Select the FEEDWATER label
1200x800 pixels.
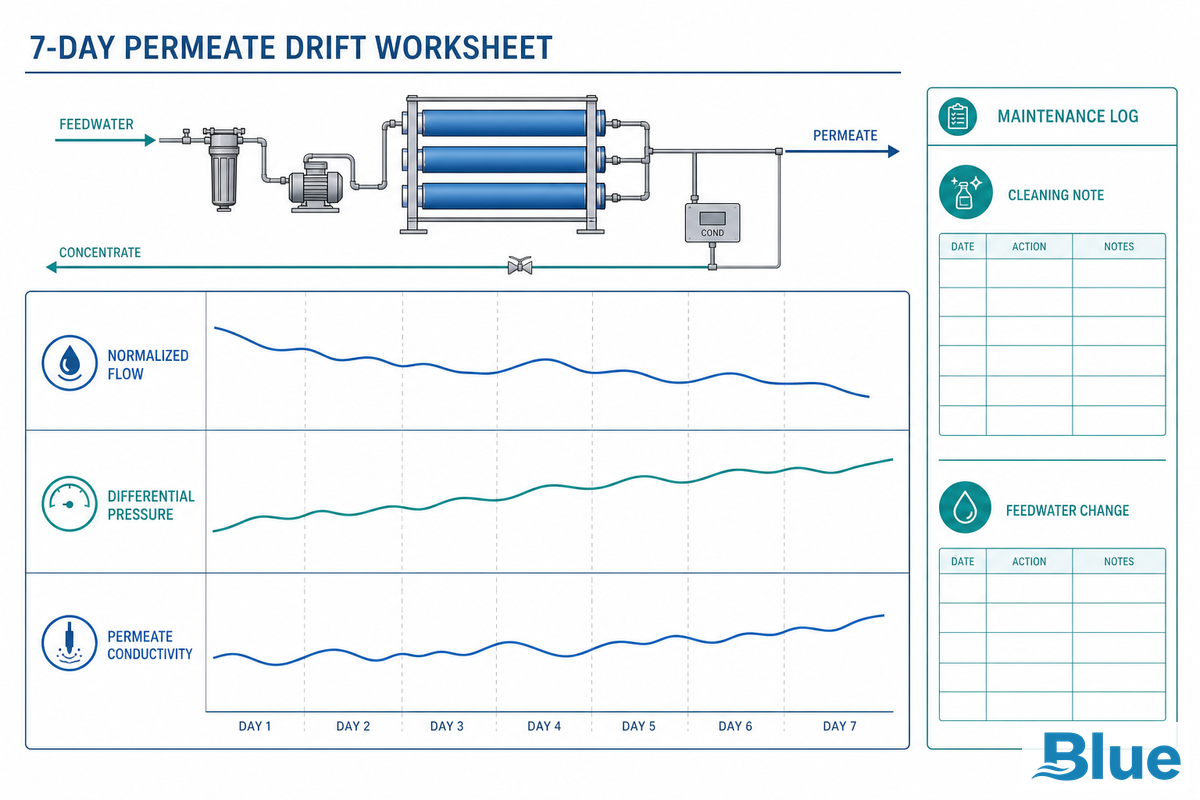[x=96, y=125]
